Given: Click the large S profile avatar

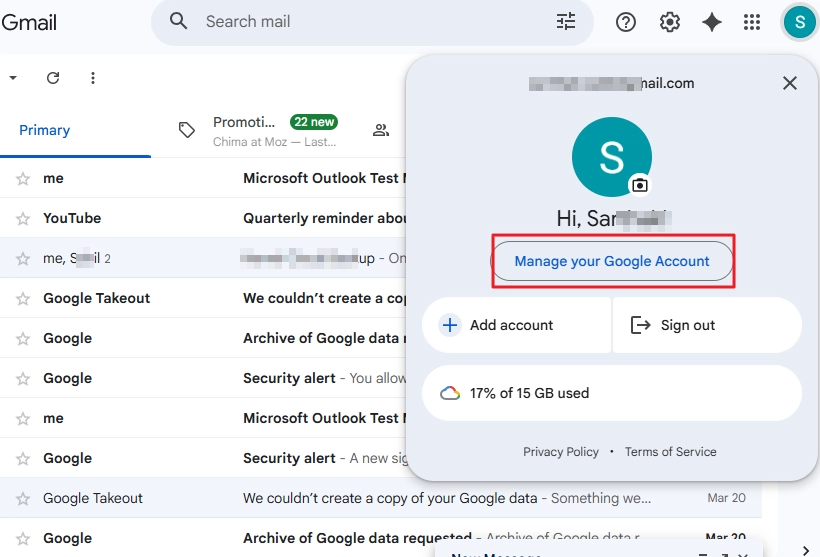Looking at the screenshot, I should (x=612, y=157).
